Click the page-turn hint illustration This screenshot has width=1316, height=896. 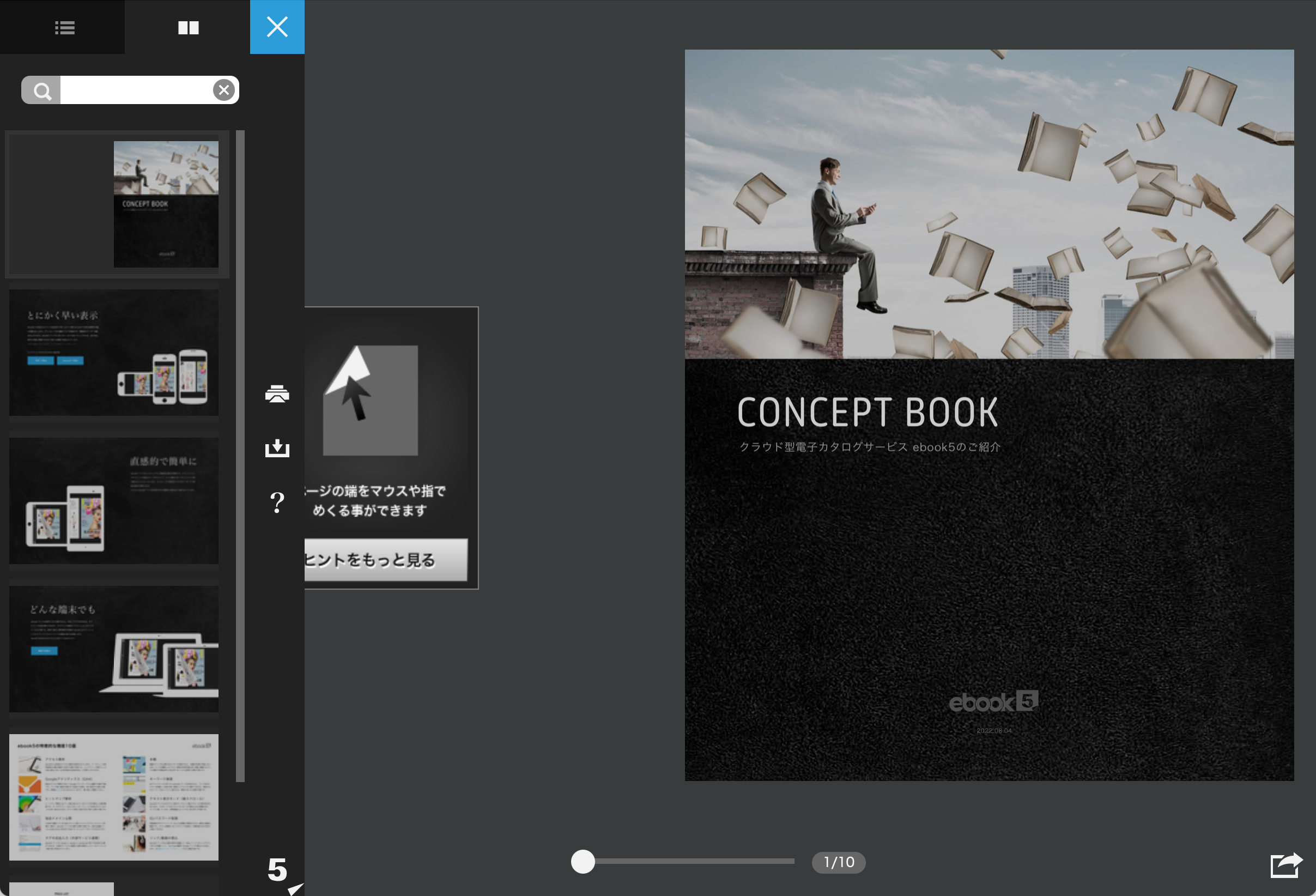tap(371, 401)
